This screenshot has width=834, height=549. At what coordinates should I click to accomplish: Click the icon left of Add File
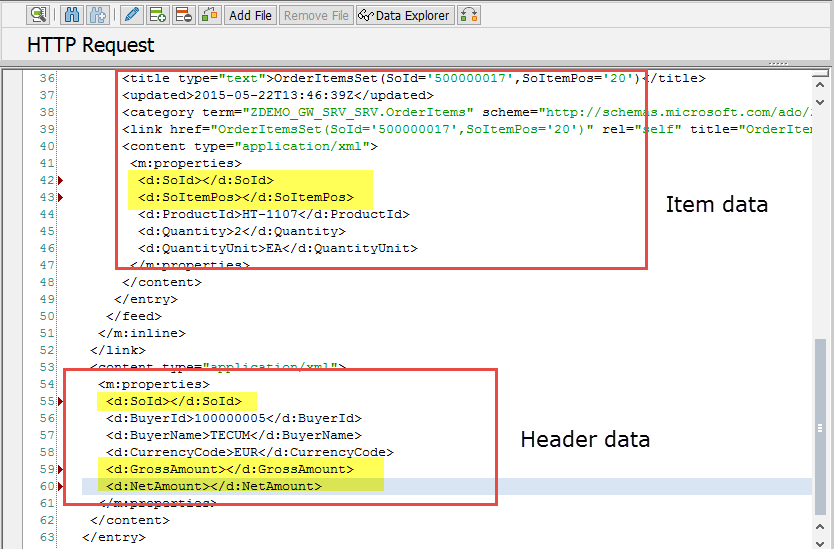[x=209, y=15]
